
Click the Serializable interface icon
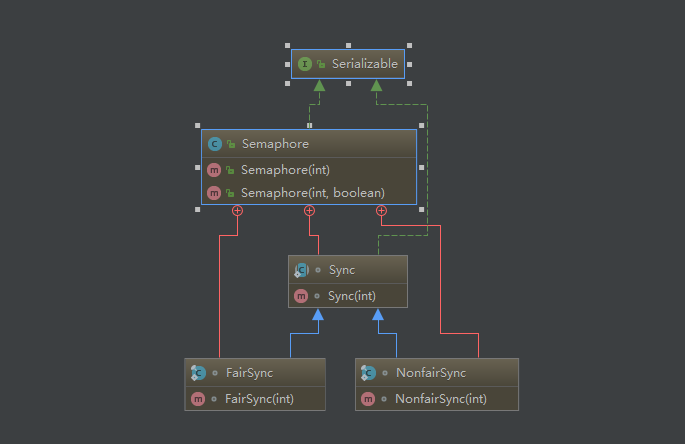[304, 64]
